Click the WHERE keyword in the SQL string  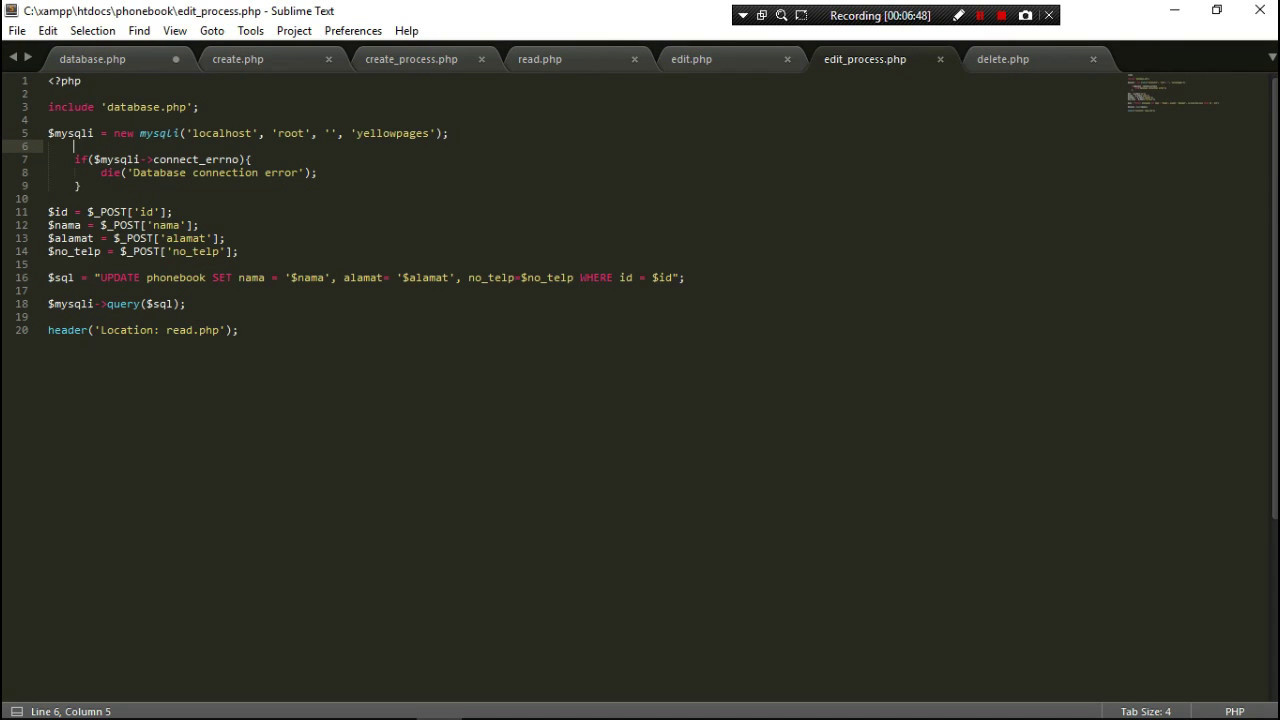(x=596, y=277)
